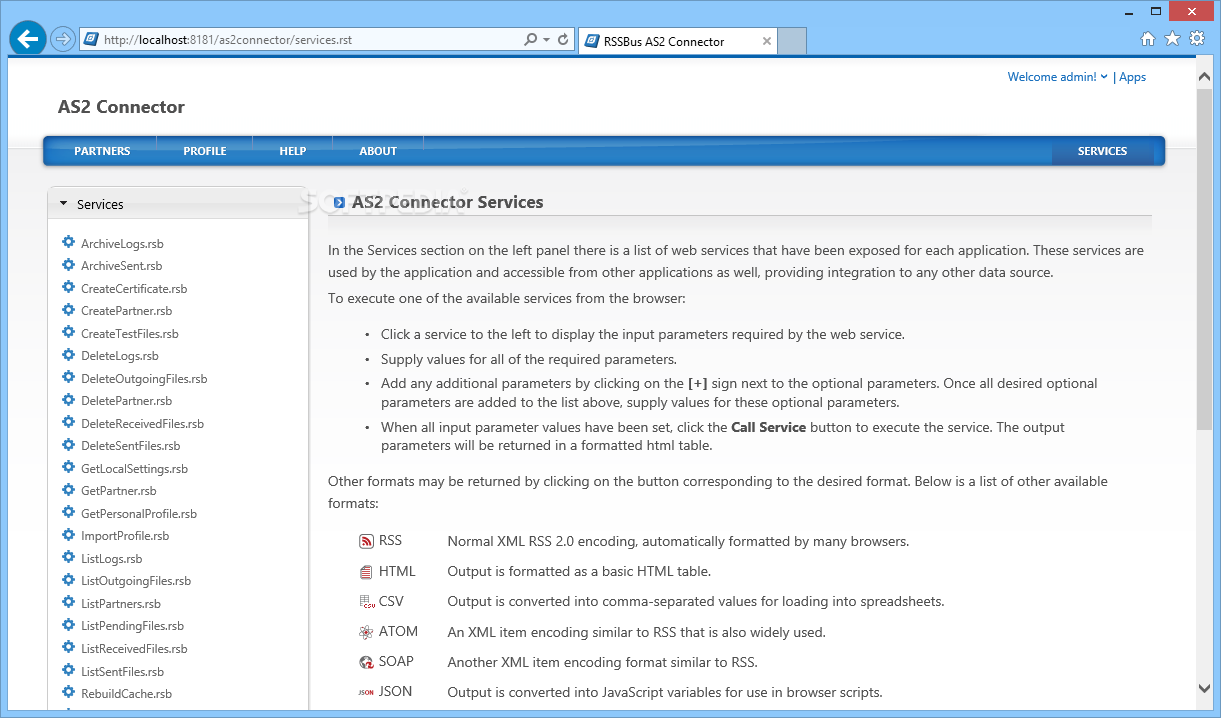1221x718 pixels.
Task: Click the CSV format icon
Action: [367, 602]
